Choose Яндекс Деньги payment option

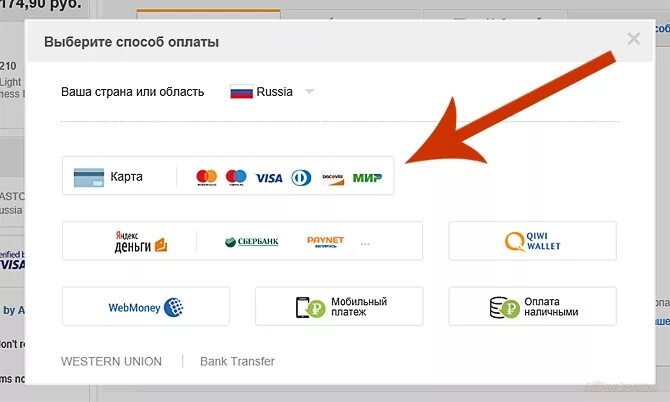click(141, 241)
